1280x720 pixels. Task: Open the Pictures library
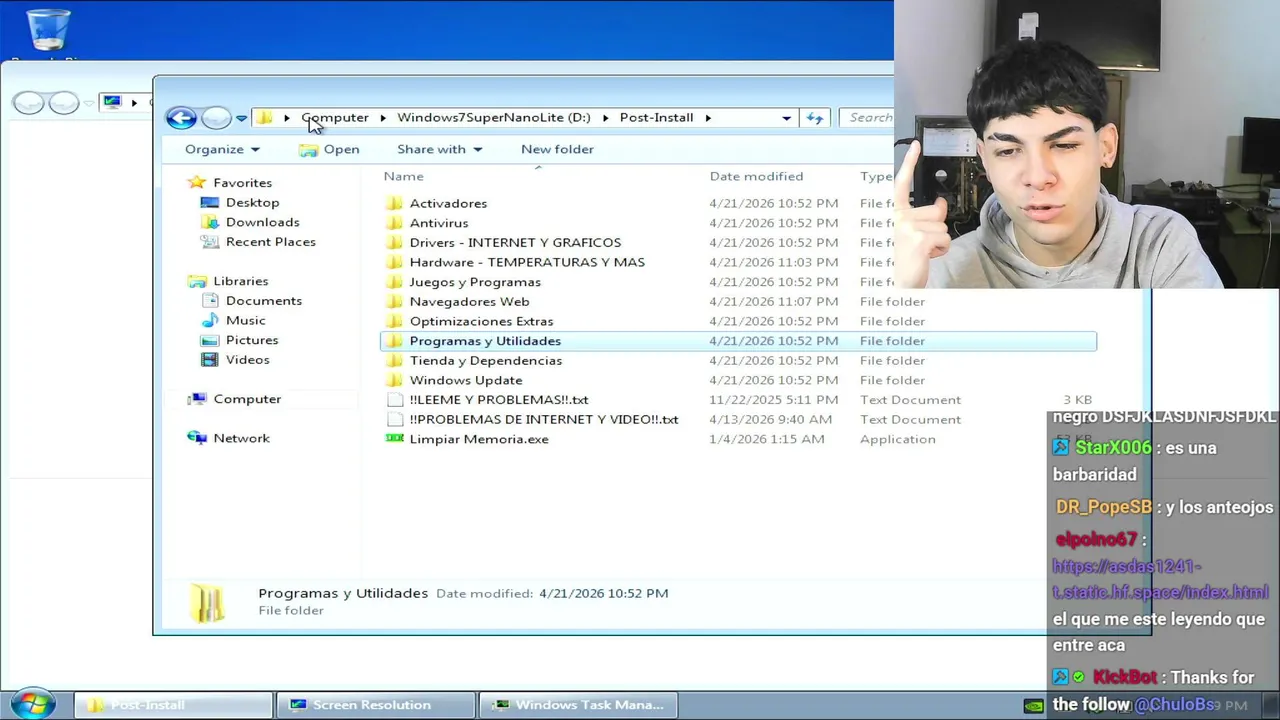coord(252,340)
